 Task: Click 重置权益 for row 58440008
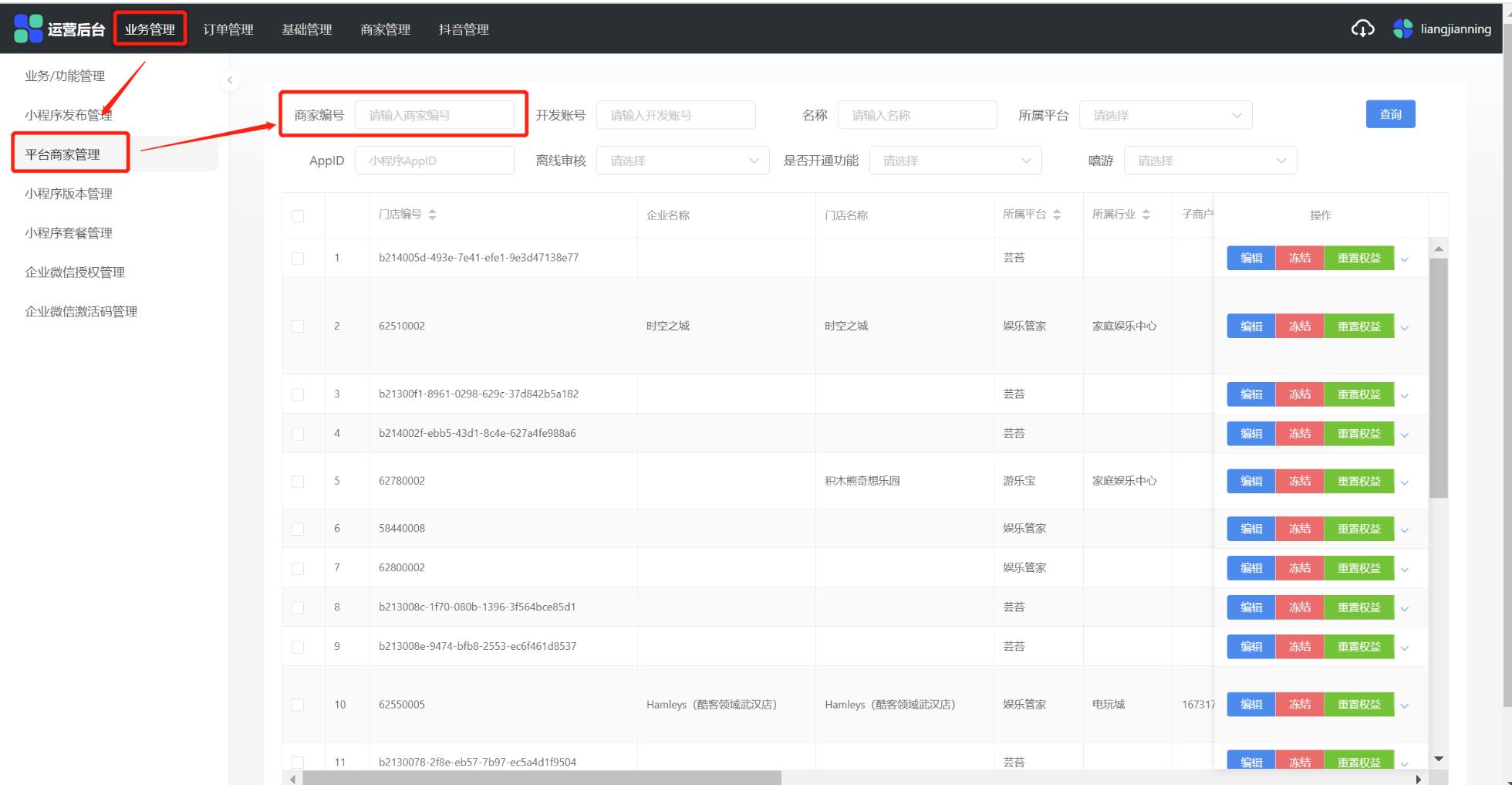1359,529
